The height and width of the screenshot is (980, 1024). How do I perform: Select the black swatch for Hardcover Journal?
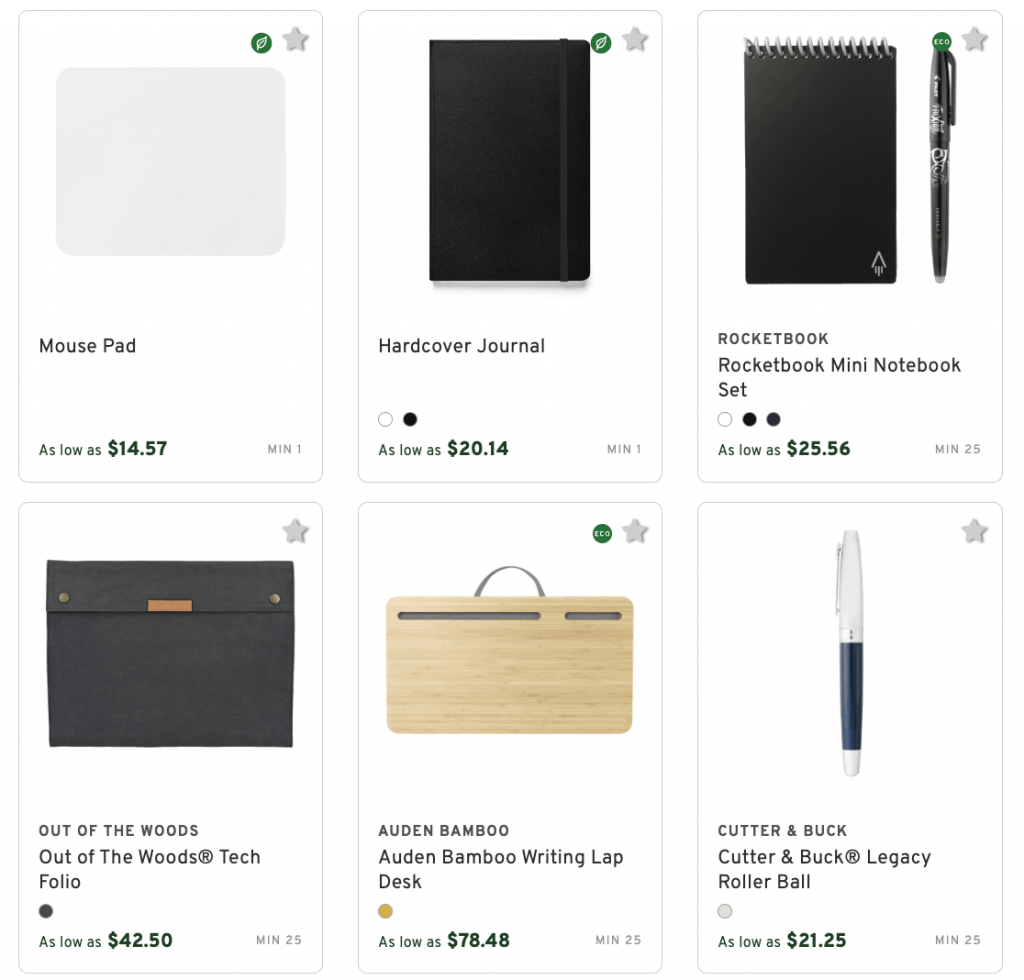point(409,419)
